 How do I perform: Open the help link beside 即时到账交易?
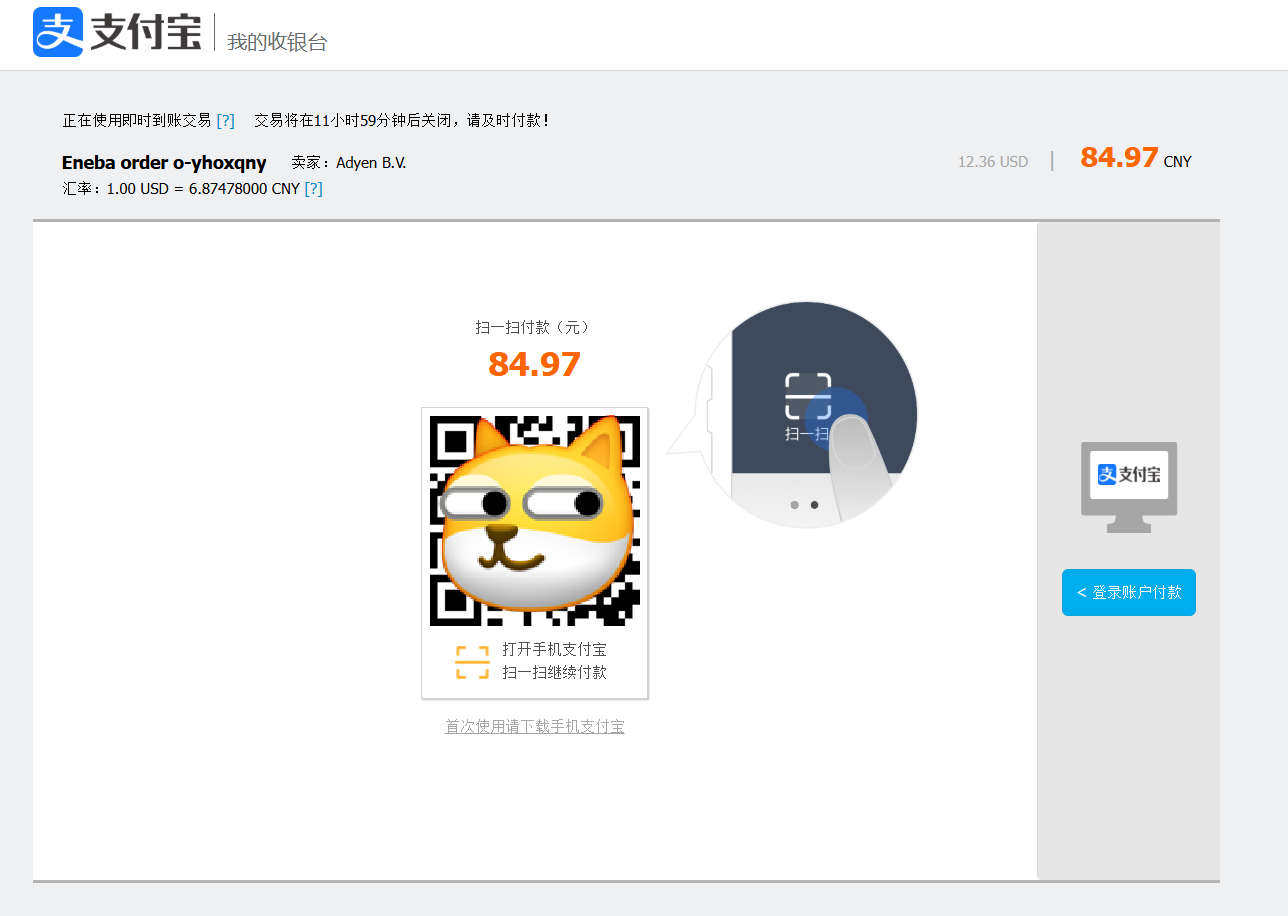click(x=225, y=120)
